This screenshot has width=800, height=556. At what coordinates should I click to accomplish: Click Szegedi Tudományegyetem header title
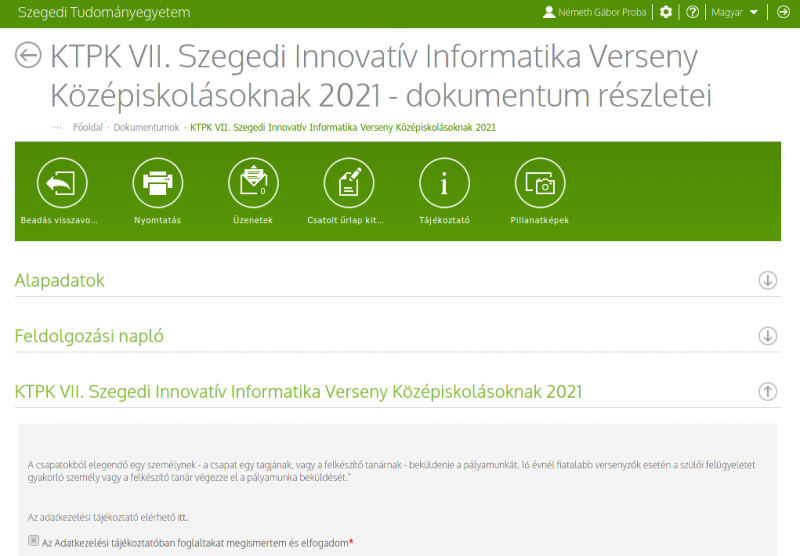(104, 12)
